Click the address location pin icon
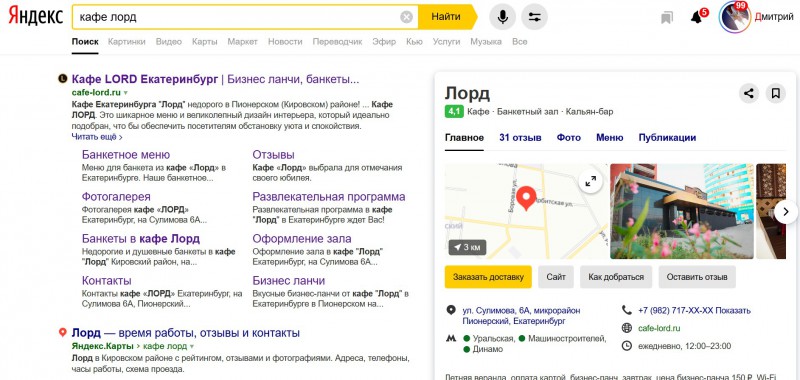This screenshot has width=800, height=380. click(451, 310)
